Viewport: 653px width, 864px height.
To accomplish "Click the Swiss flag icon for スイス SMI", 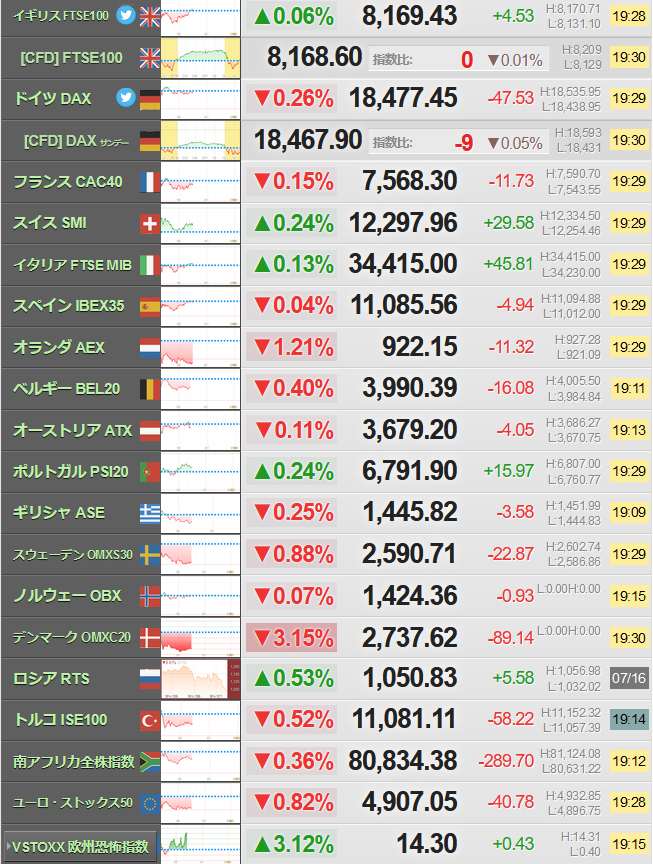I will pyautogui.click(x=150, y=224).
